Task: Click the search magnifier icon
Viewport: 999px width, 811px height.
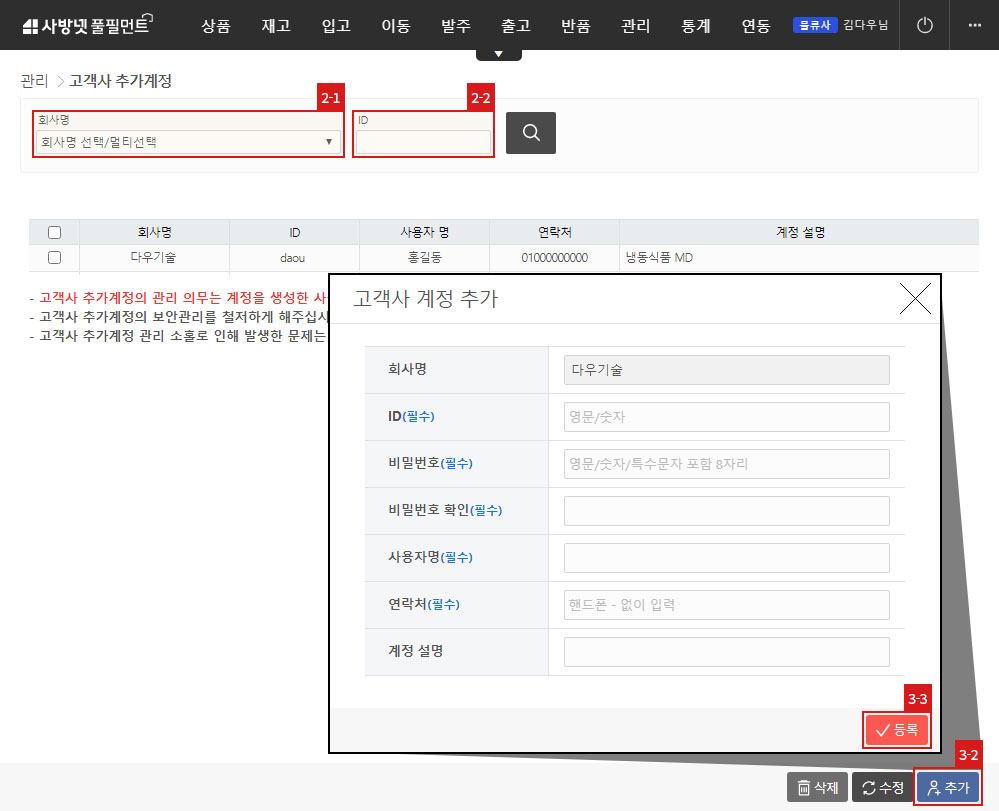Action: 530,132
